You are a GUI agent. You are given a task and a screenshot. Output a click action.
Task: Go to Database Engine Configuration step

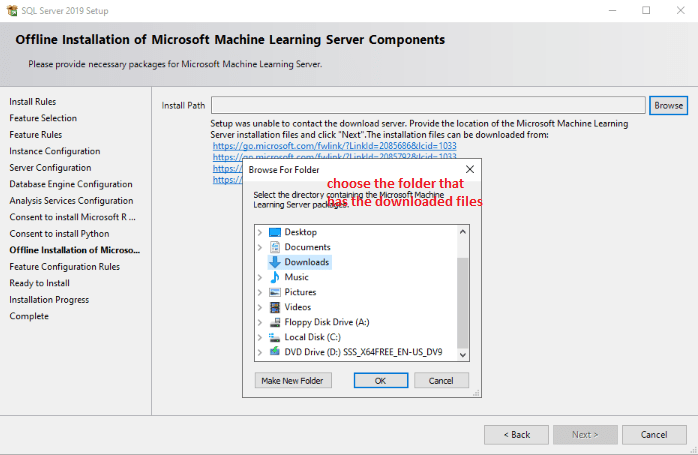(x=71, y=184)
